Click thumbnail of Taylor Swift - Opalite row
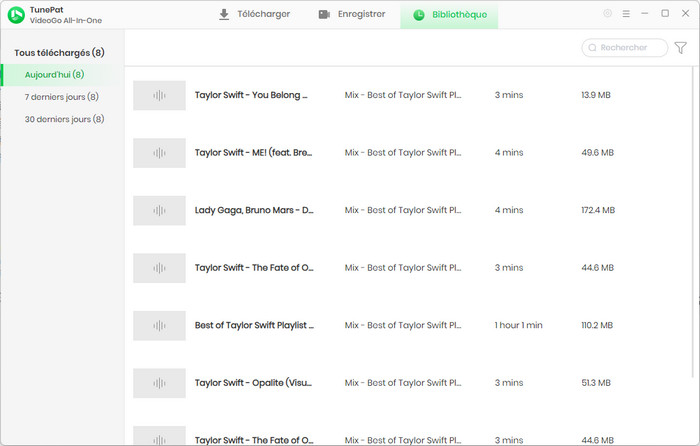The width and height of the screenshot is (700, 446). [x=159, y=383]
